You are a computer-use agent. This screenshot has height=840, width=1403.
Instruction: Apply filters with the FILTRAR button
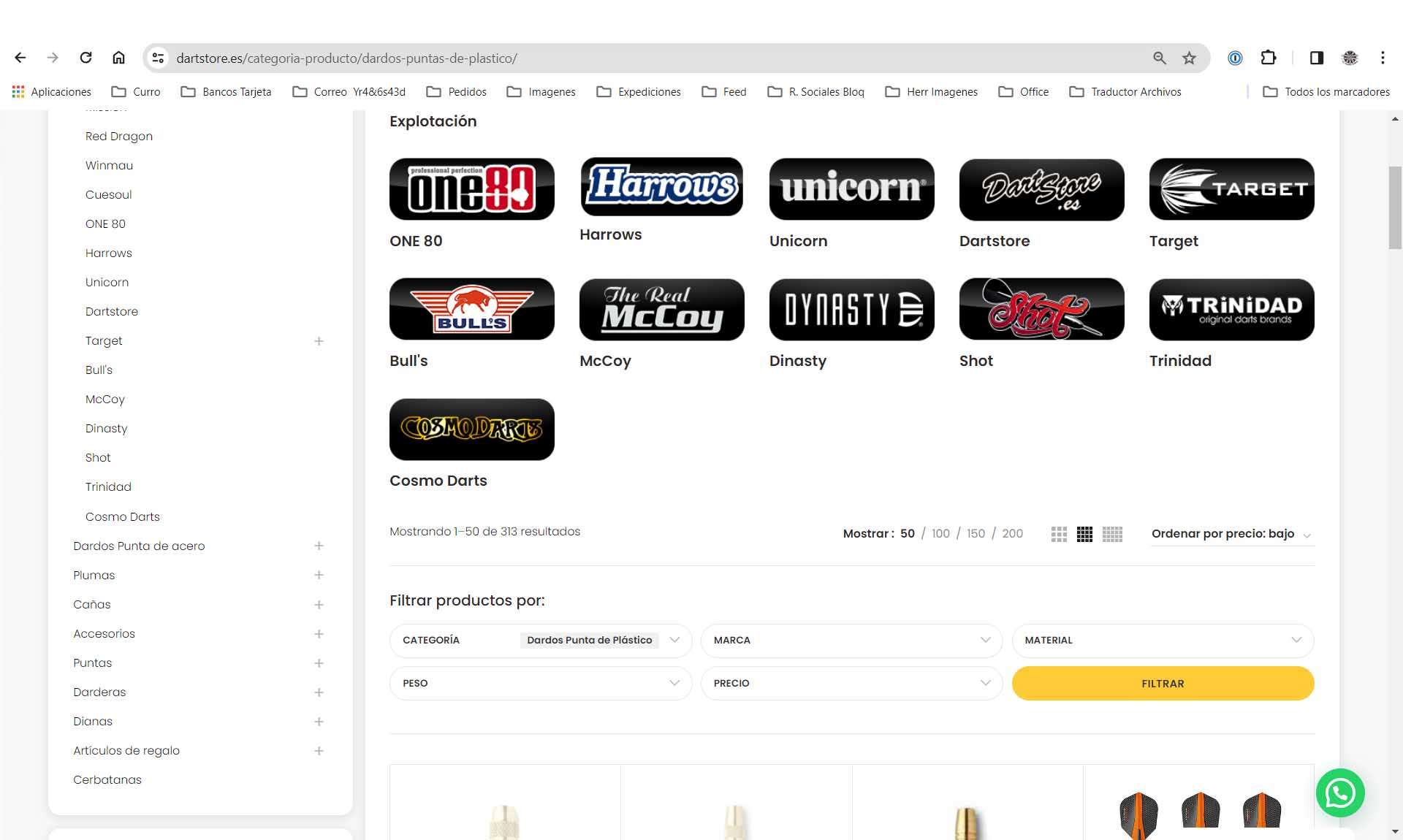point(1163,684)
